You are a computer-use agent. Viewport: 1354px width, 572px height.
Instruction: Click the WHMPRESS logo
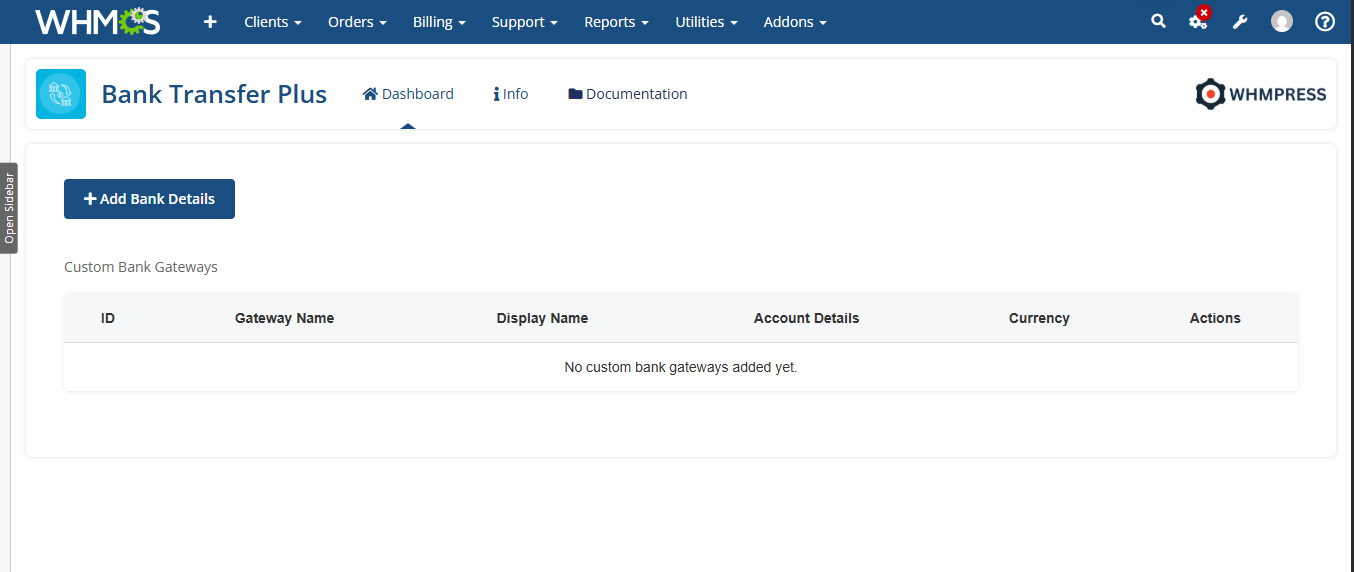1261,94
